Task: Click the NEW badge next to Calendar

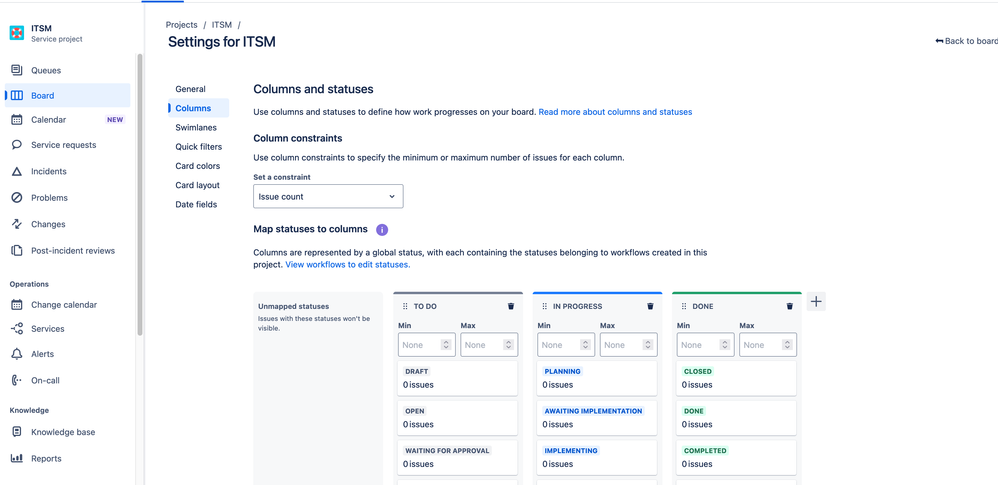Action: point(115,120)
